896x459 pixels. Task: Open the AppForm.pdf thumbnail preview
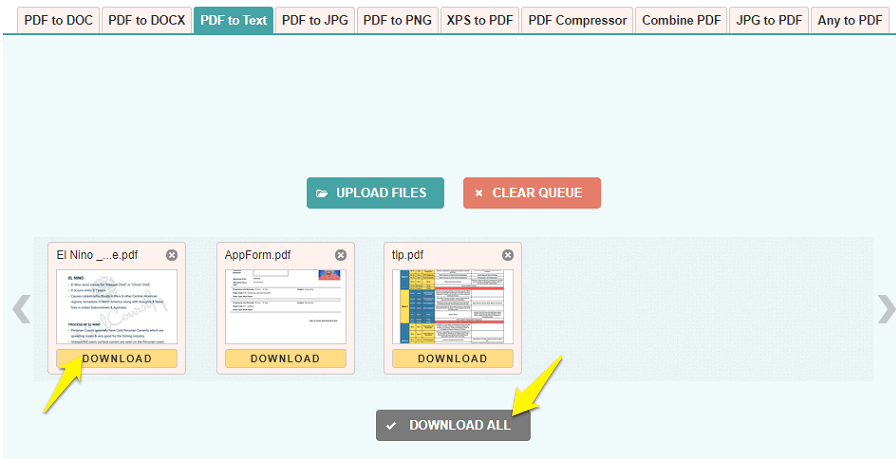click(285, 306)
